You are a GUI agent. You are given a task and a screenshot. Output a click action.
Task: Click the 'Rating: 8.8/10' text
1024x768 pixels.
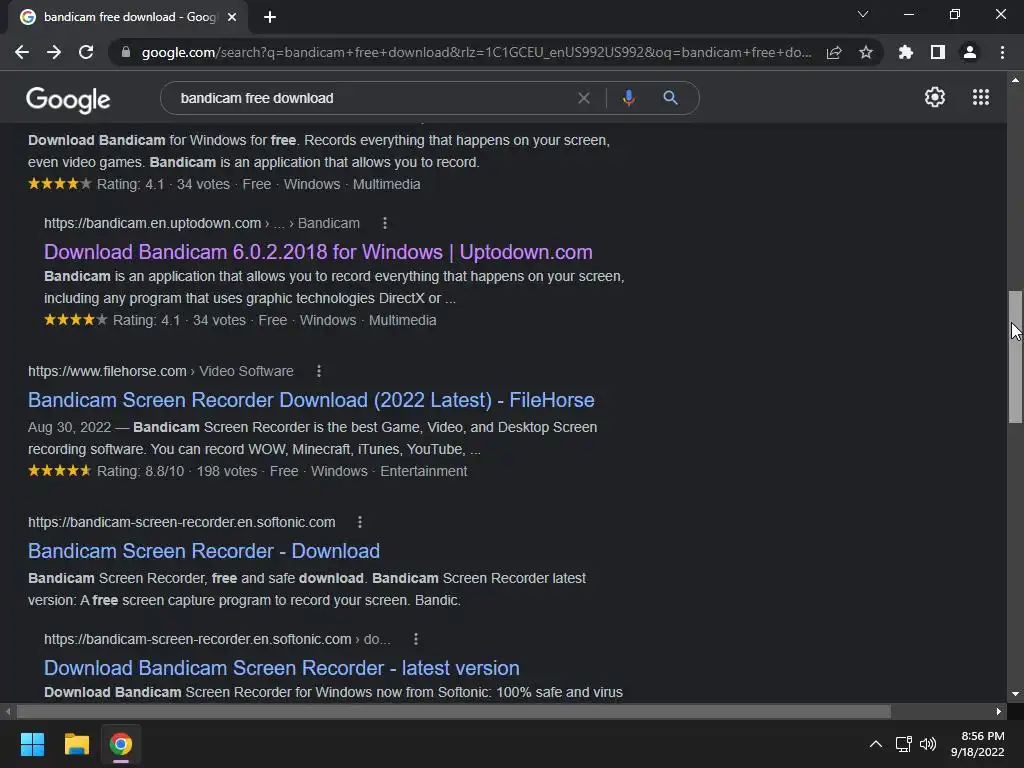click(x=140, y=471)
